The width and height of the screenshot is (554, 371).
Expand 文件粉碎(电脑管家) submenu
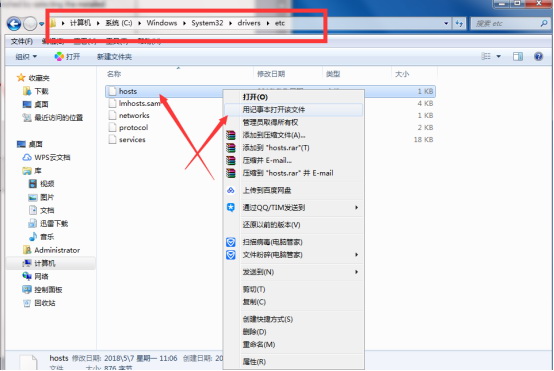pyautogui.click(x=294, y=255)
